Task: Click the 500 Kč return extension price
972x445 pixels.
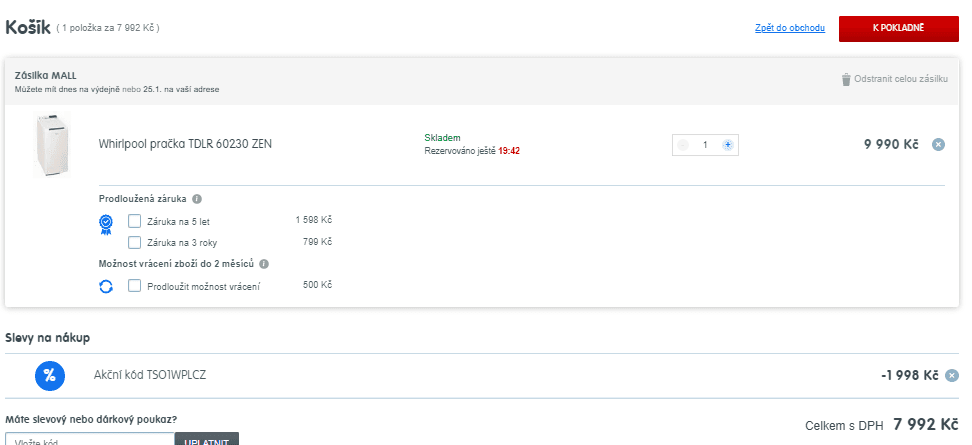Action: pos(317,285)
